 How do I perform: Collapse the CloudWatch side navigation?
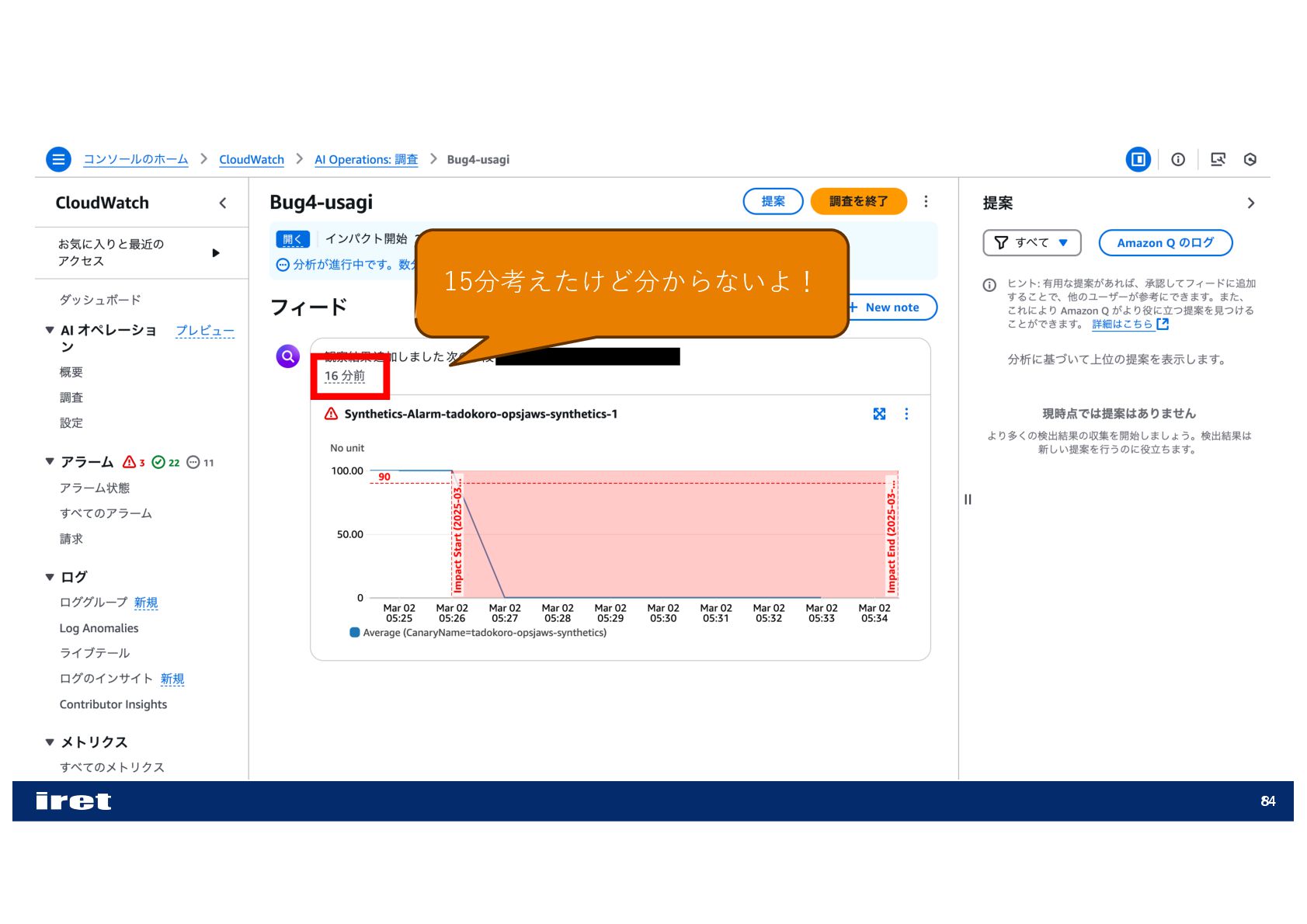click(x=223, y=203)
